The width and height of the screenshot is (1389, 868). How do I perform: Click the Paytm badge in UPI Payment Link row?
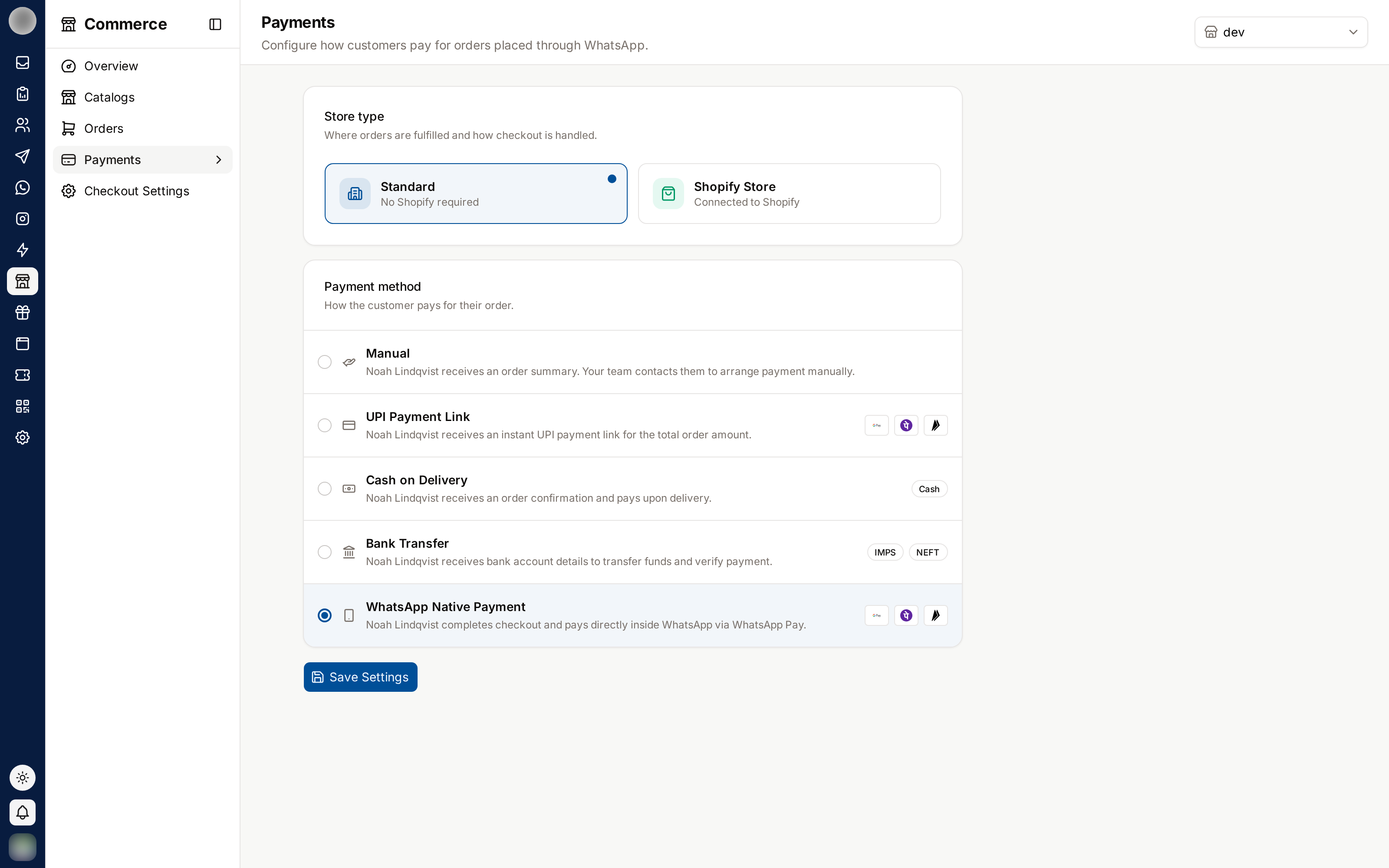tap(935, 425)
